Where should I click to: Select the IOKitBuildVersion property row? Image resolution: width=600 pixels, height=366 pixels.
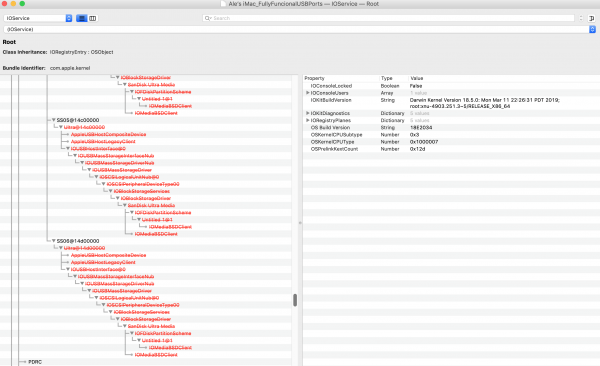click(451, 103)
